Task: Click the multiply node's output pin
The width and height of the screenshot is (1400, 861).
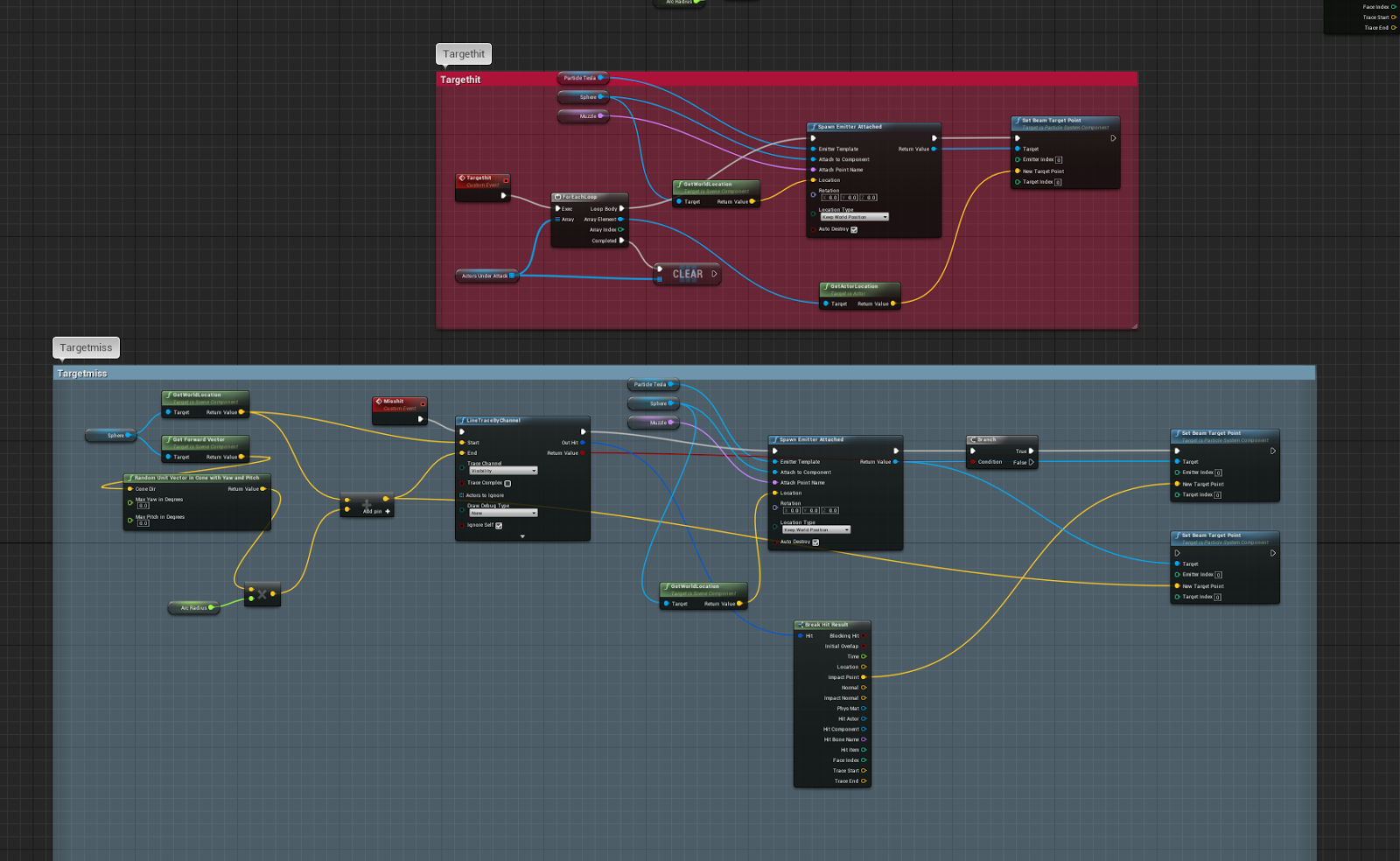Action: click(273, 594)
